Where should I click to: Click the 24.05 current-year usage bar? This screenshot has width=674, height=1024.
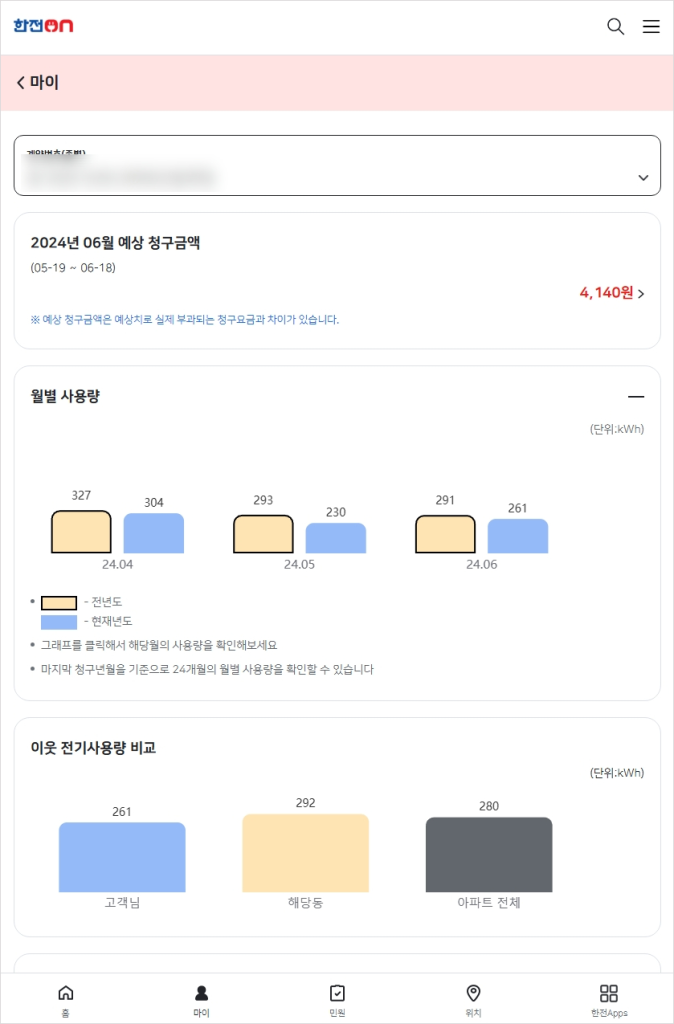coord(335,536)
